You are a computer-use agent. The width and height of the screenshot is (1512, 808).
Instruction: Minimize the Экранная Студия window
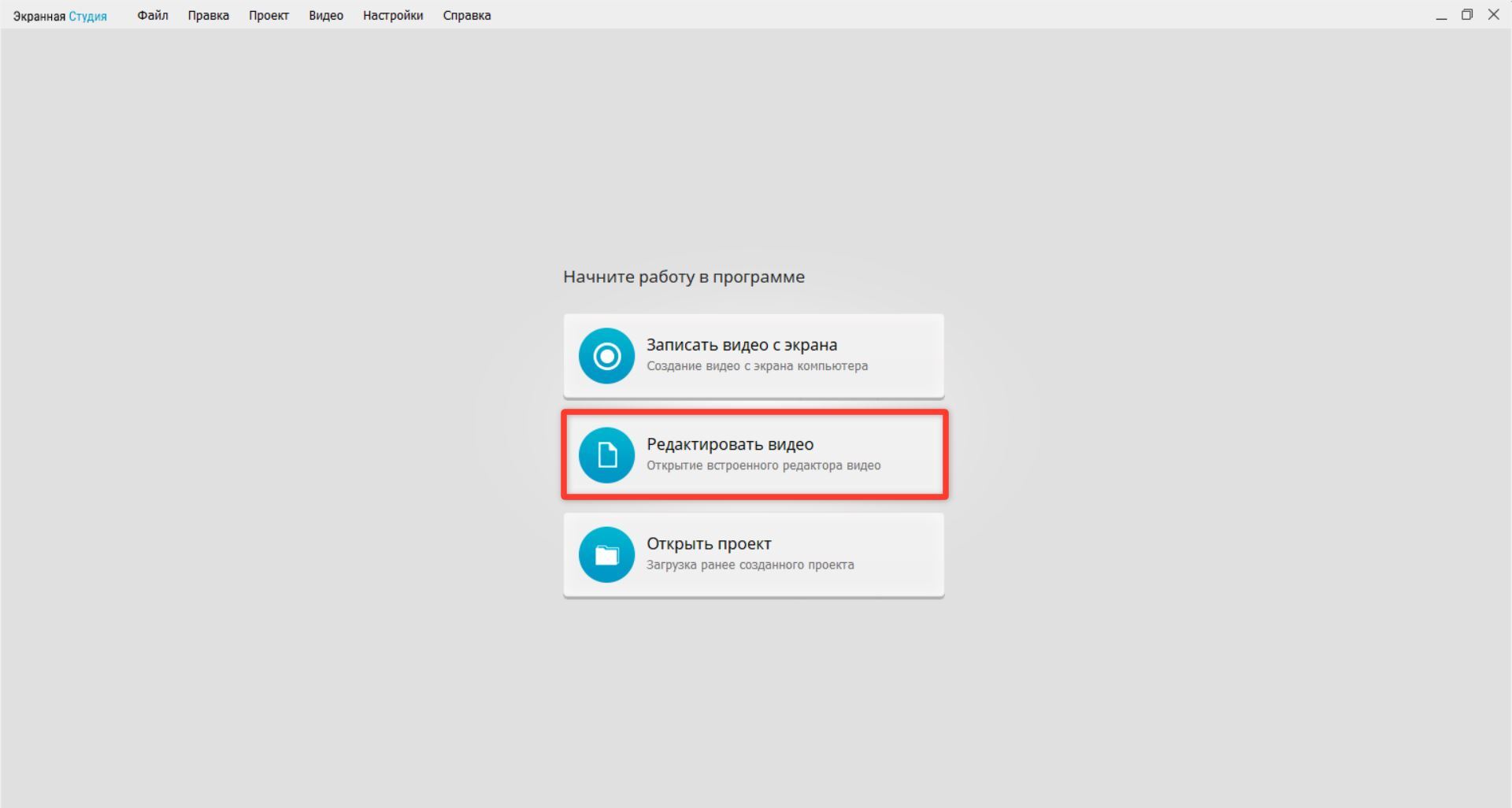[x=1441, y=16]
